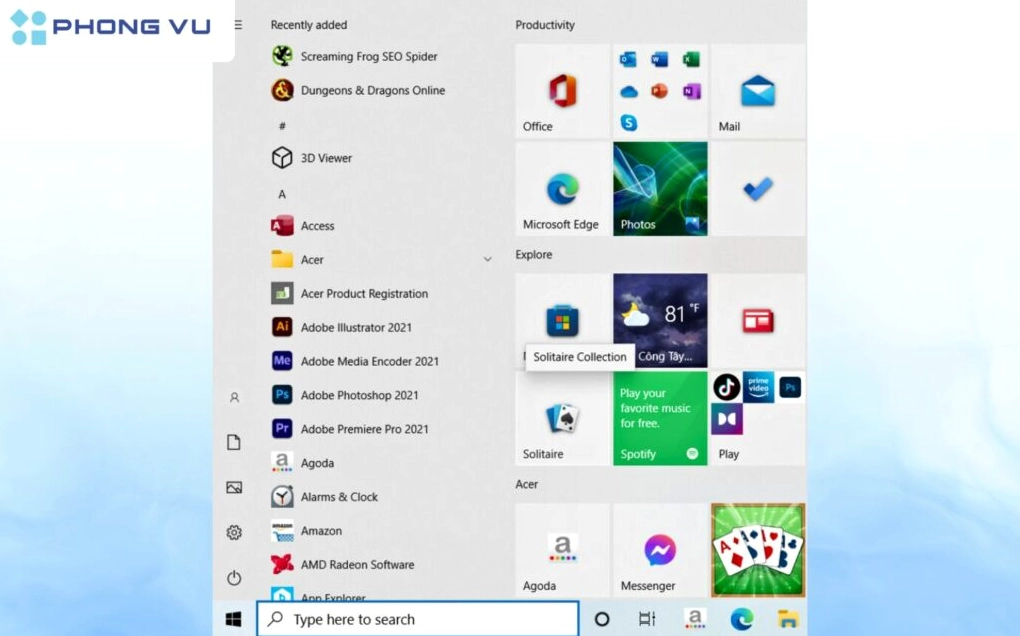Click Task View on the taskbar

(x=647, y=619)
